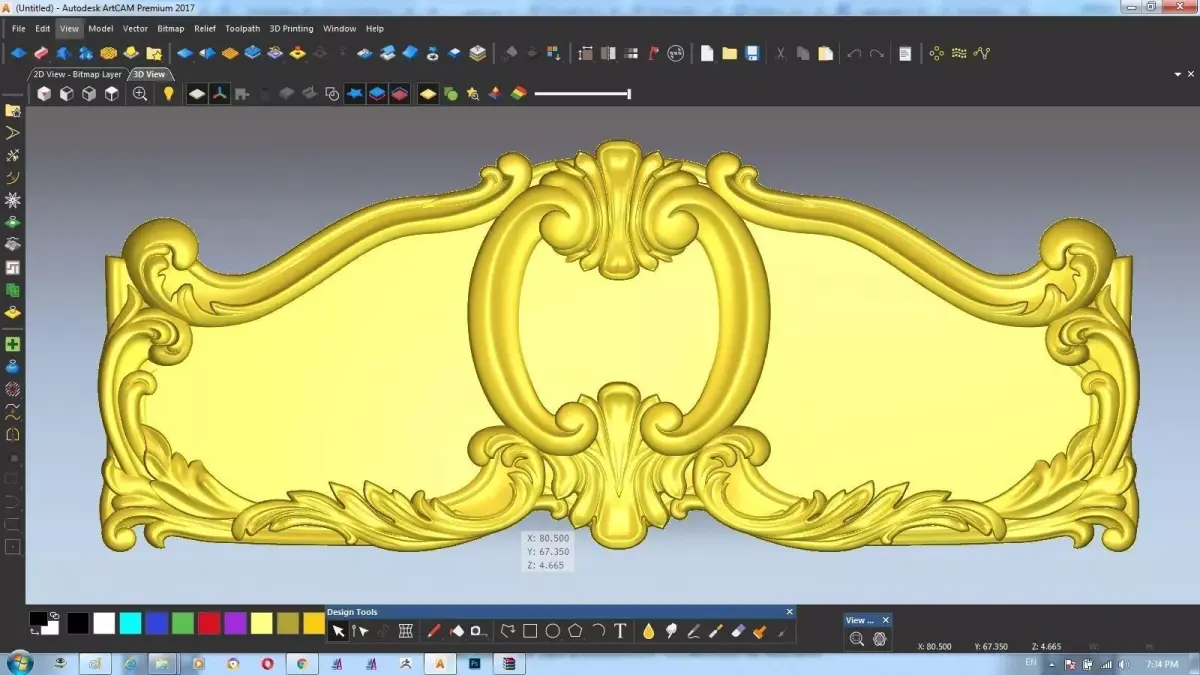
Task: Click the green plus icon on left sidebar
Action: click(x=13, y=344)
